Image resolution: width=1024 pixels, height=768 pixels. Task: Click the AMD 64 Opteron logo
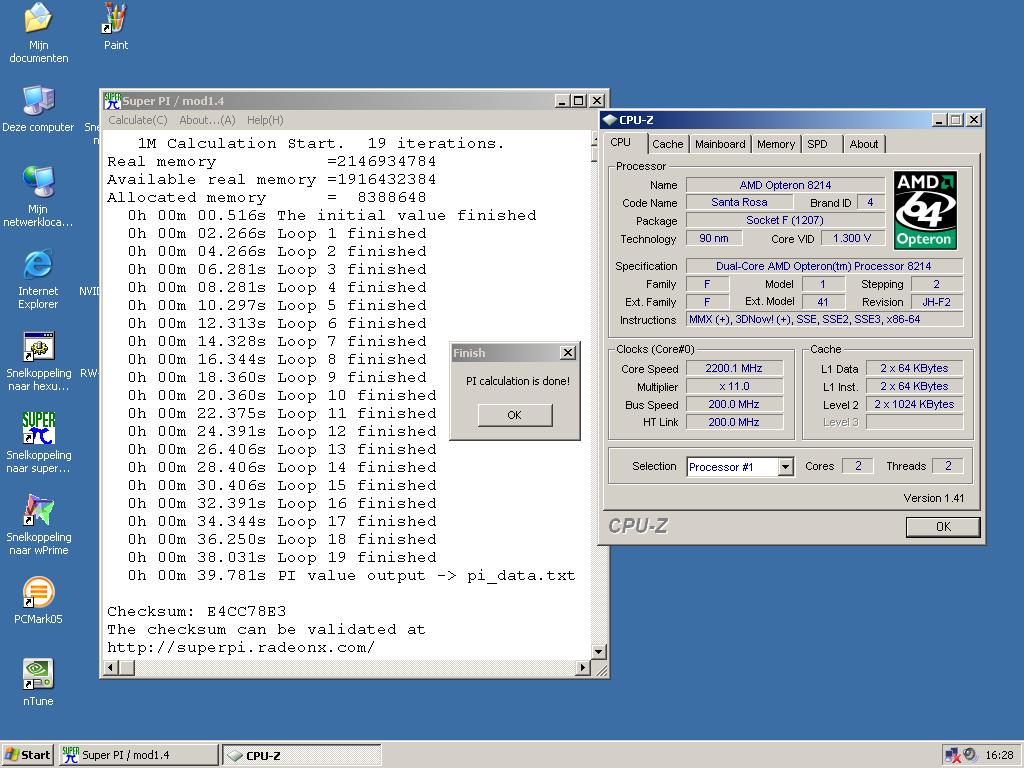925,210
